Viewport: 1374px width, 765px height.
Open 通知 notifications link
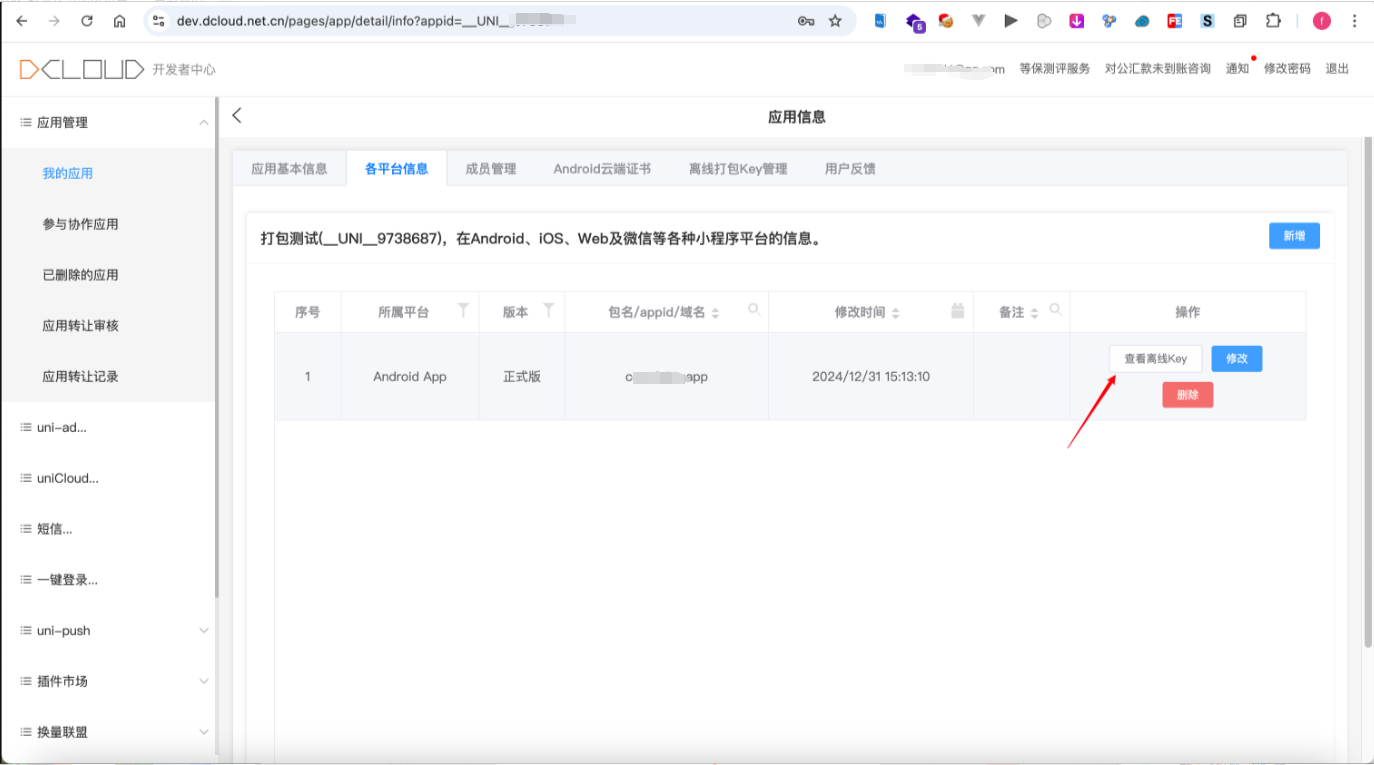tap(1238, 69)
